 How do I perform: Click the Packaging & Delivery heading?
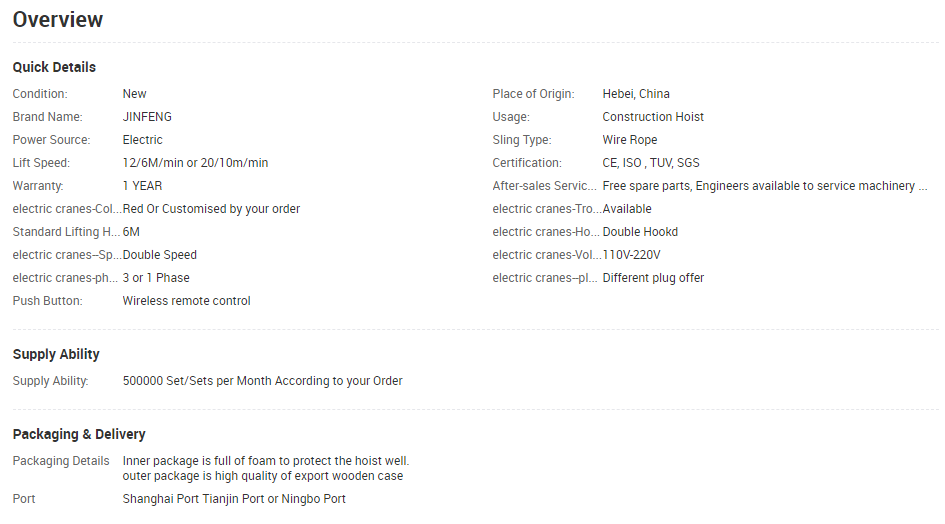(x=79, y=434)
